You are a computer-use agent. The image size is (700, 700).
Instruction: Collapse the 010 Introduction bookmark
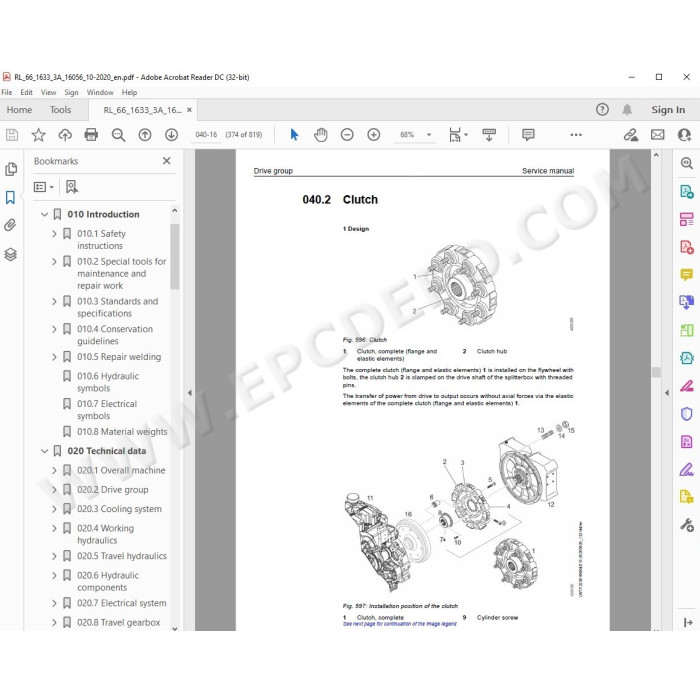click(x=44, y=214)
